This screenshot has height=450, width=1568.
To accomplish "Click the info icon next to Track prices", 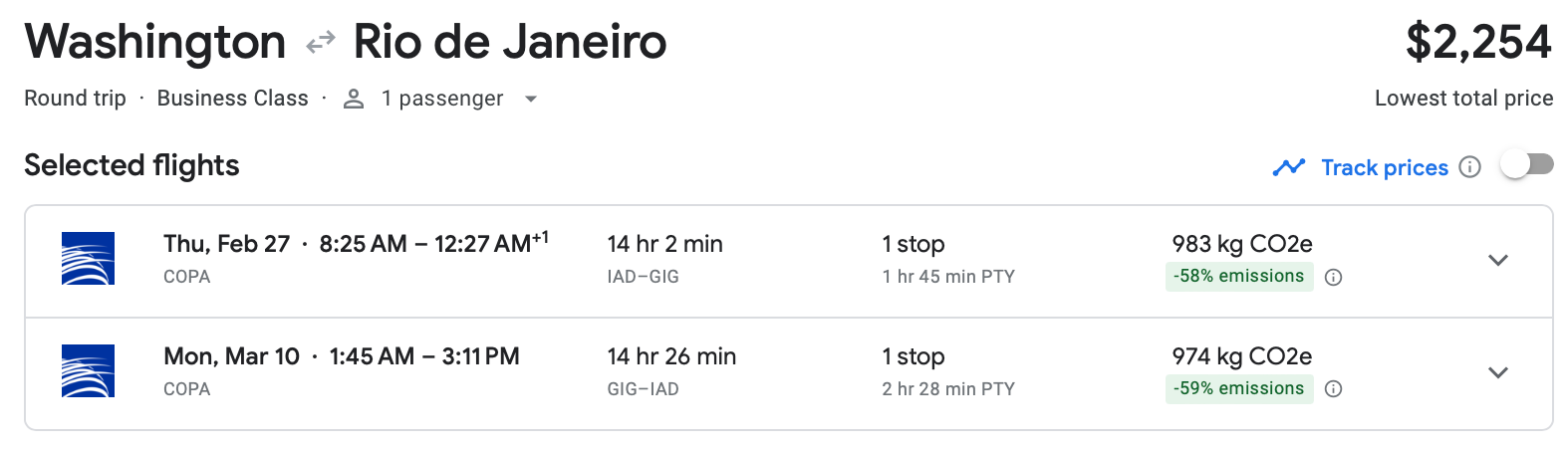I will [x=1469, y=167].
